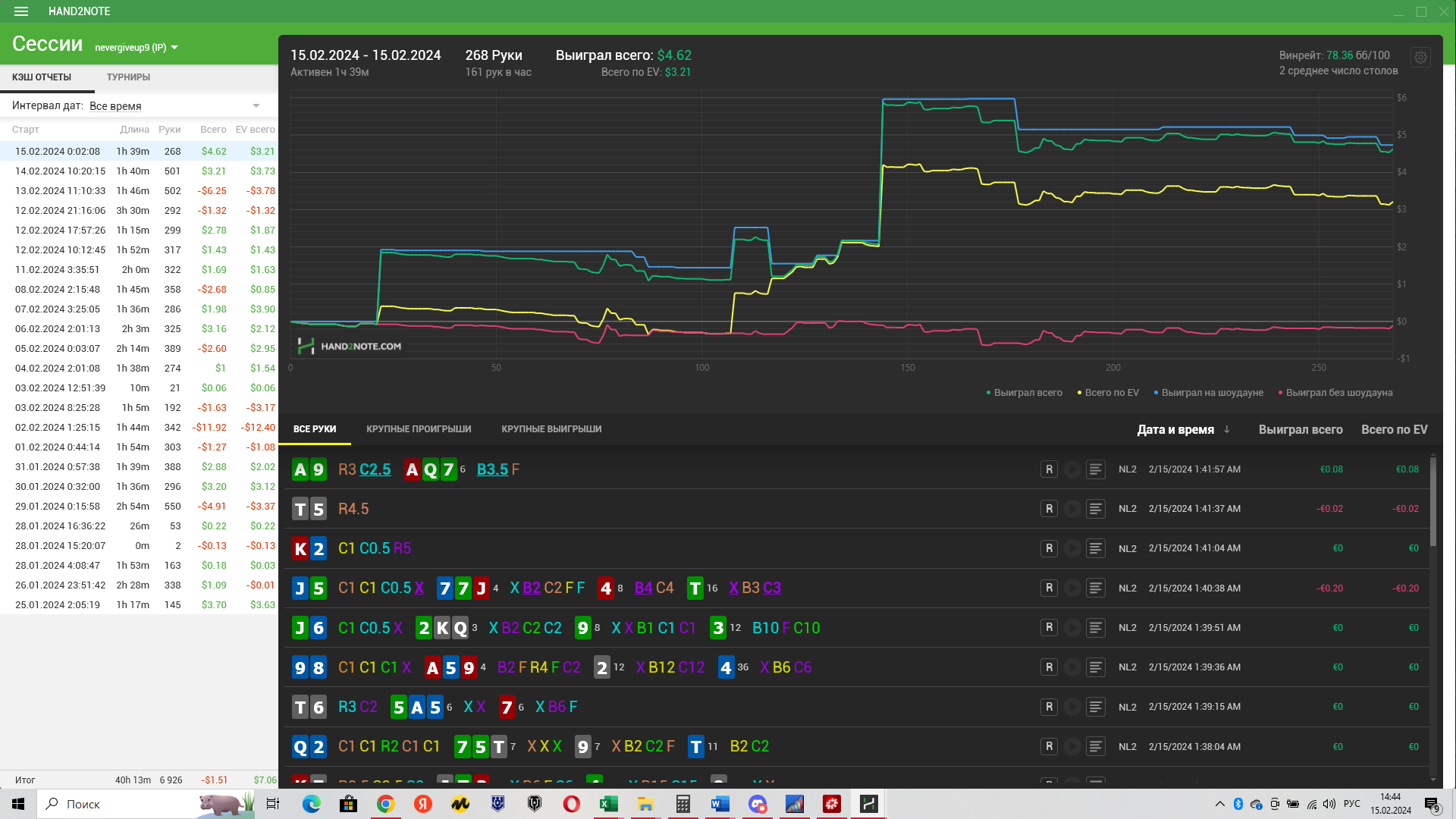Screen dimensions: 1456x819
Task: Open 'КРУПНЫЕ ПРОИГРЫШИ' tab
Action: pos(419,429)
